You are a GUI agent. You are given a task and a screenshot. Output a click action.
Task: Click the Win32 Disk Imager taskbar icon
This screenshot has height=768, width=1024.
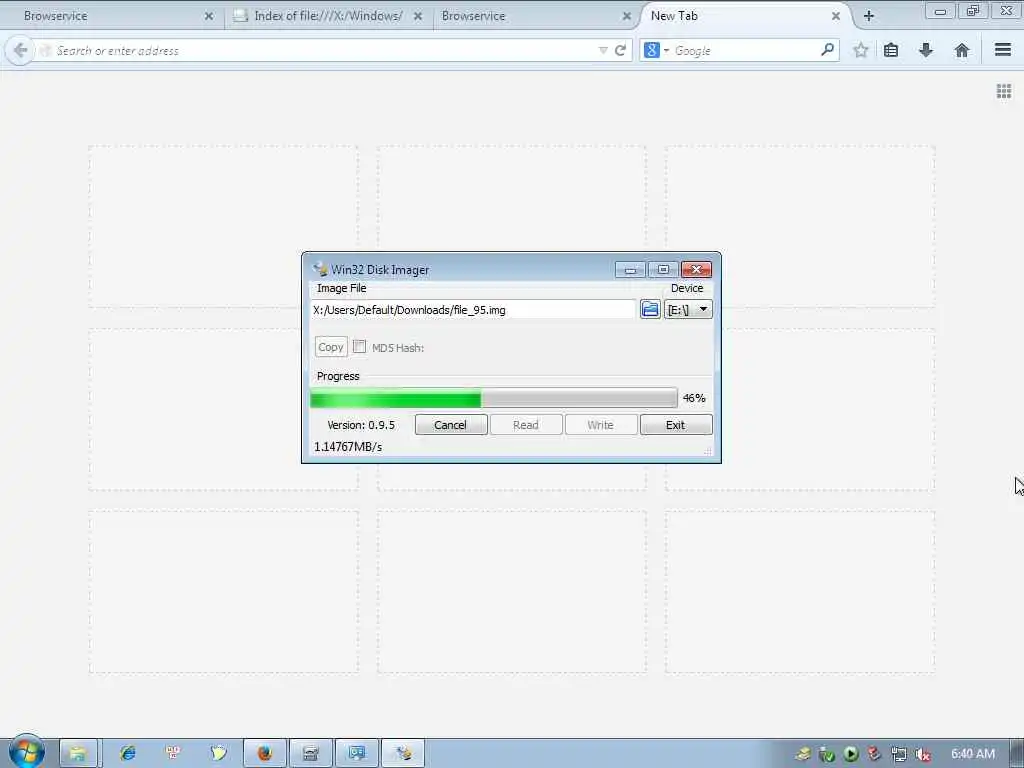[403, 753]
